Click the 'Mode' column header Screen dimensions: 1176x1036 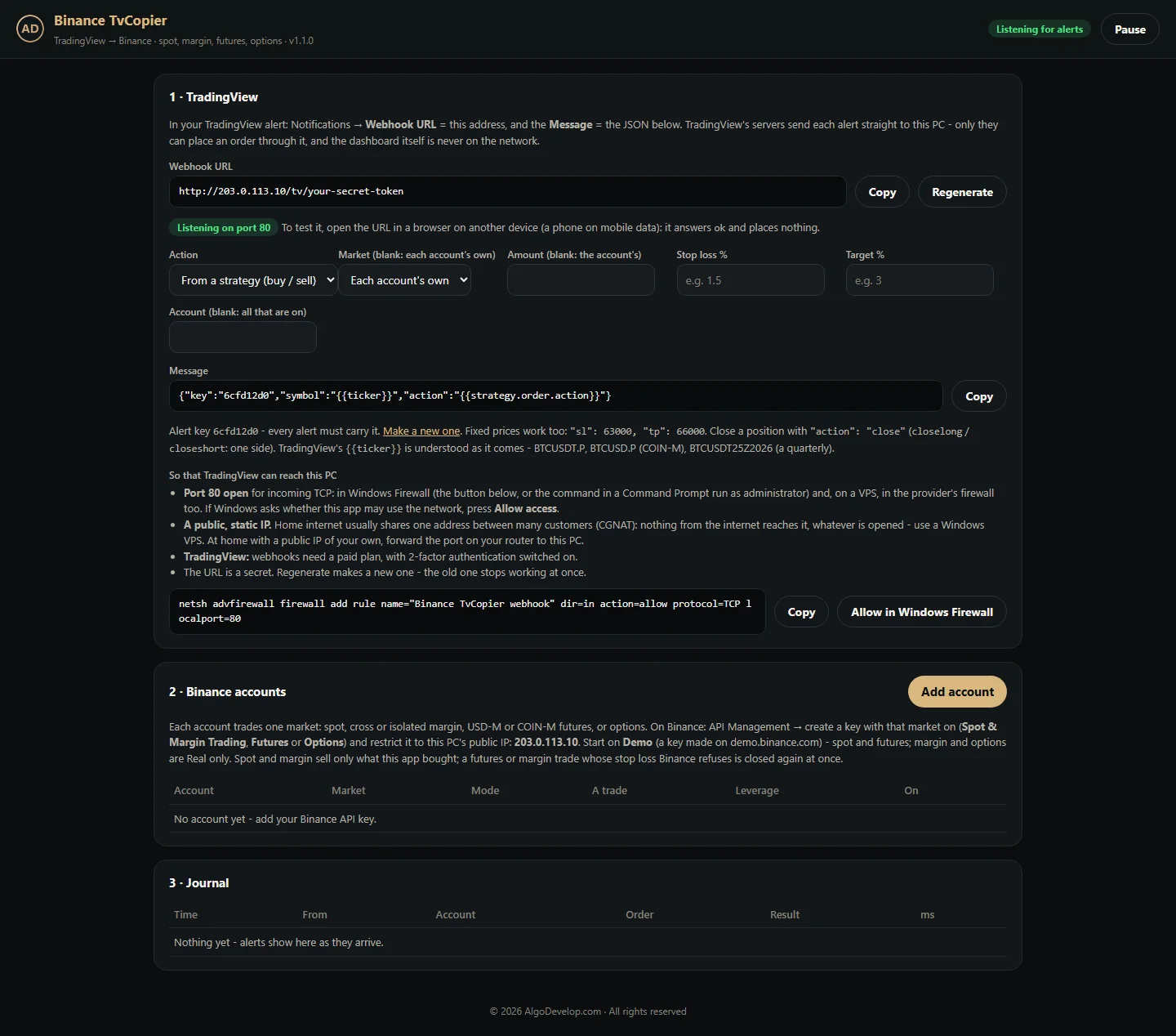click(485, 791)
